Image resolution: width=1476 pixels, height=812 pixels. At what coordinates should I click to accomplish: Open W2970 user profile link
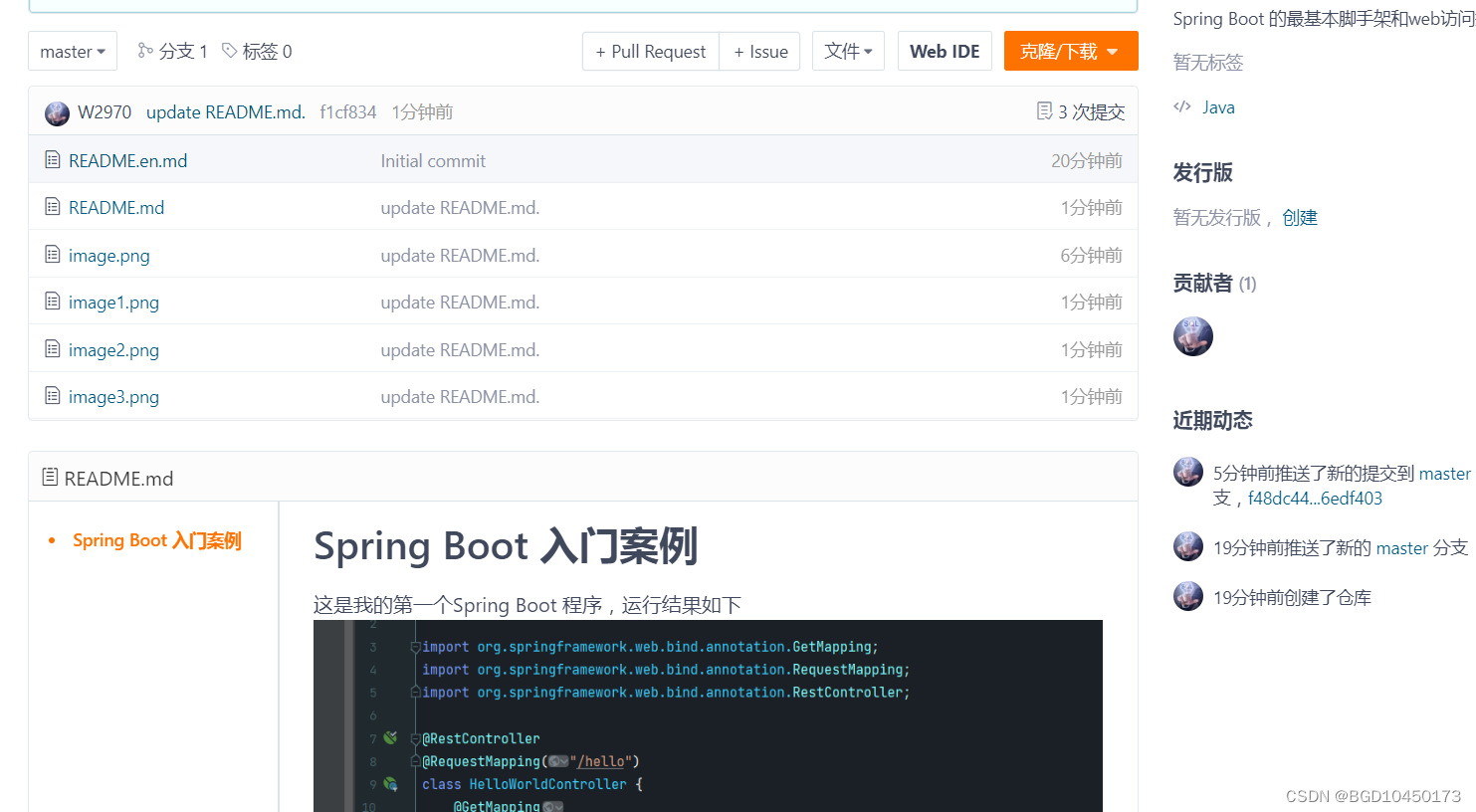tap(105, 112)
